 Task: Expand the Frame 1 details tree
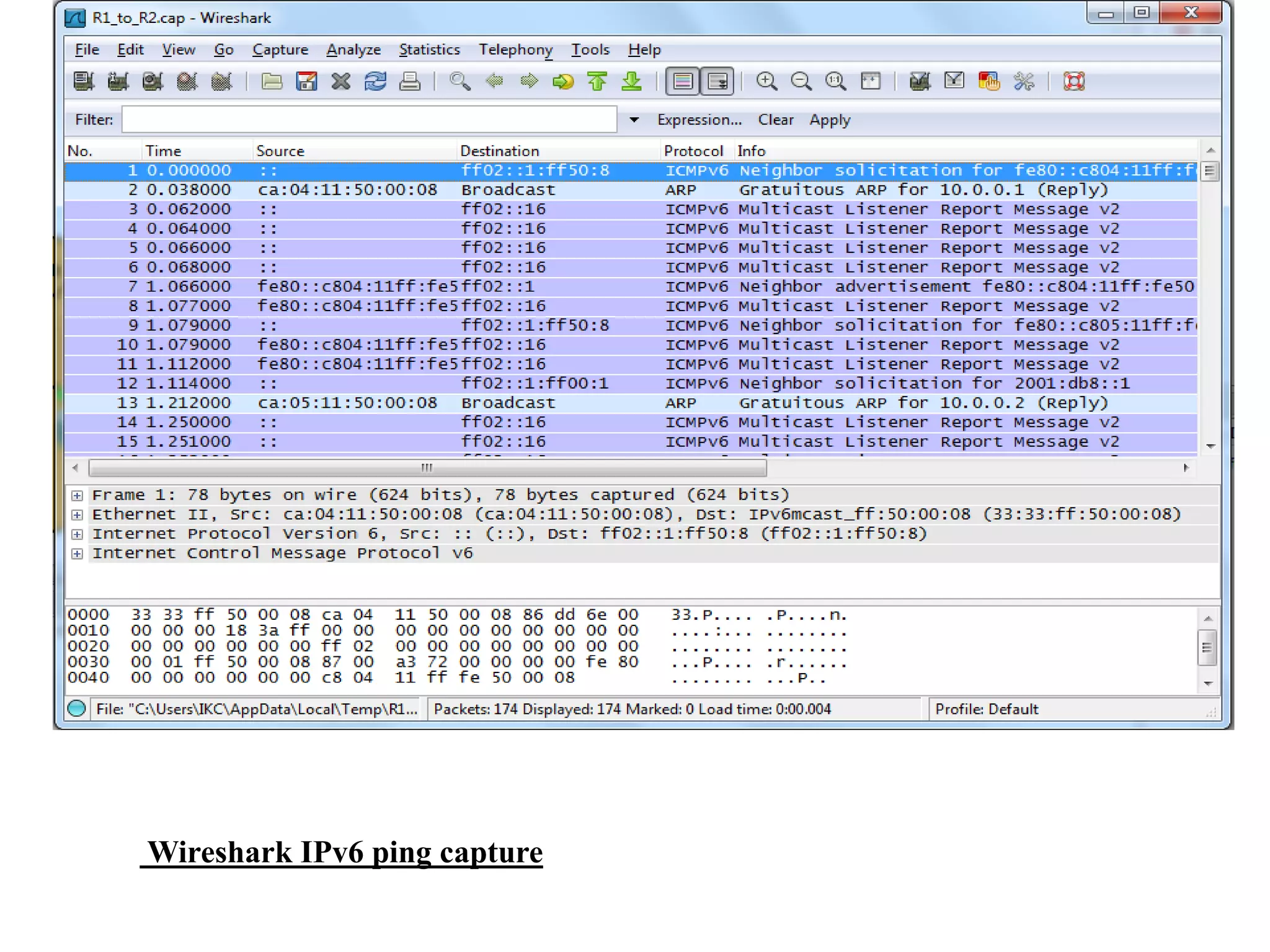(77, 495)
